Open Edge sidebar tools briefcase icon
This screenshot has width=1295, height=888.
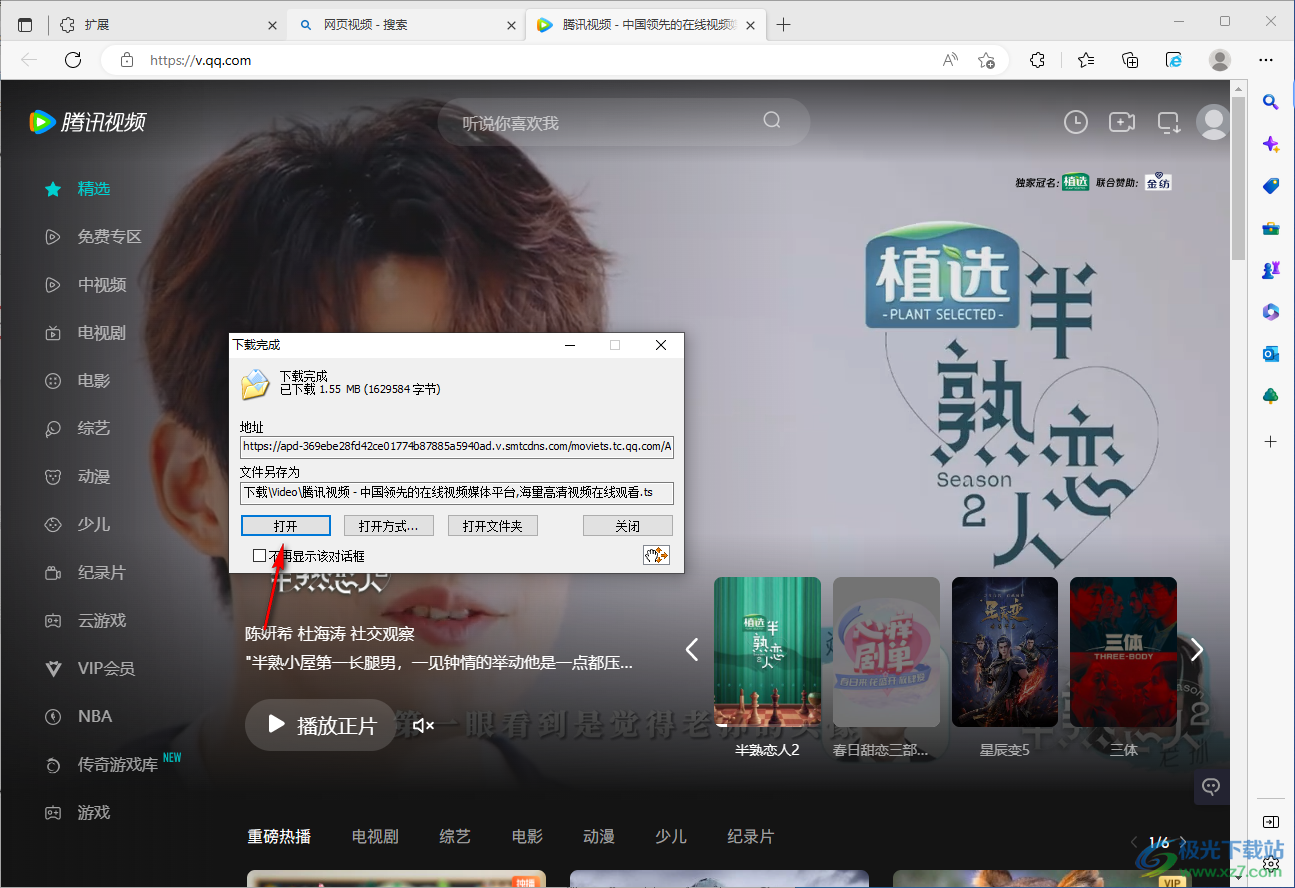[x=1271, y=228]
